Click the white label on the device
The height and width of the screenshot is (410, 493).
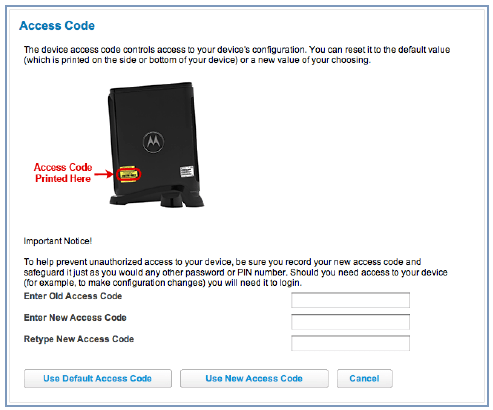[x=187, y=172]
